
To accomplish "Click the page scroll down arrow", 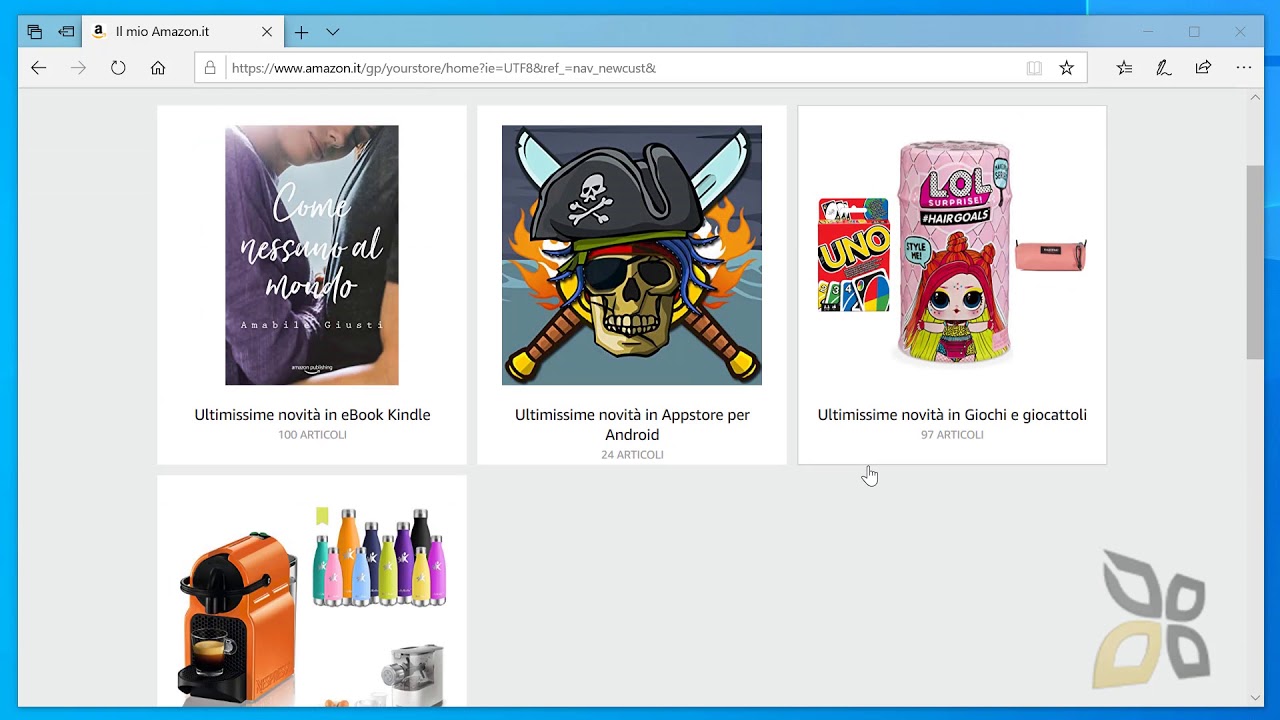I will [1255, 697].
